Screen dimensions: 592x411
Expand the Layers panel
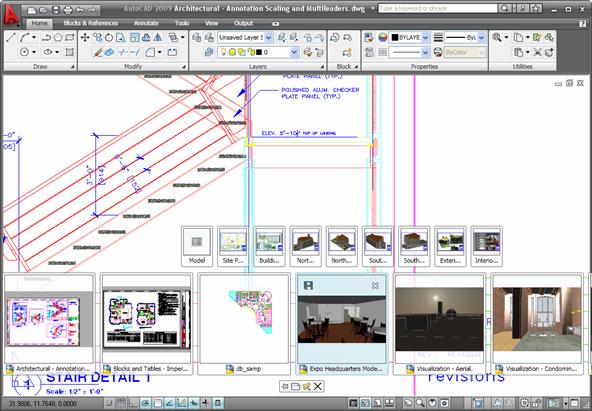click(322, 67)
